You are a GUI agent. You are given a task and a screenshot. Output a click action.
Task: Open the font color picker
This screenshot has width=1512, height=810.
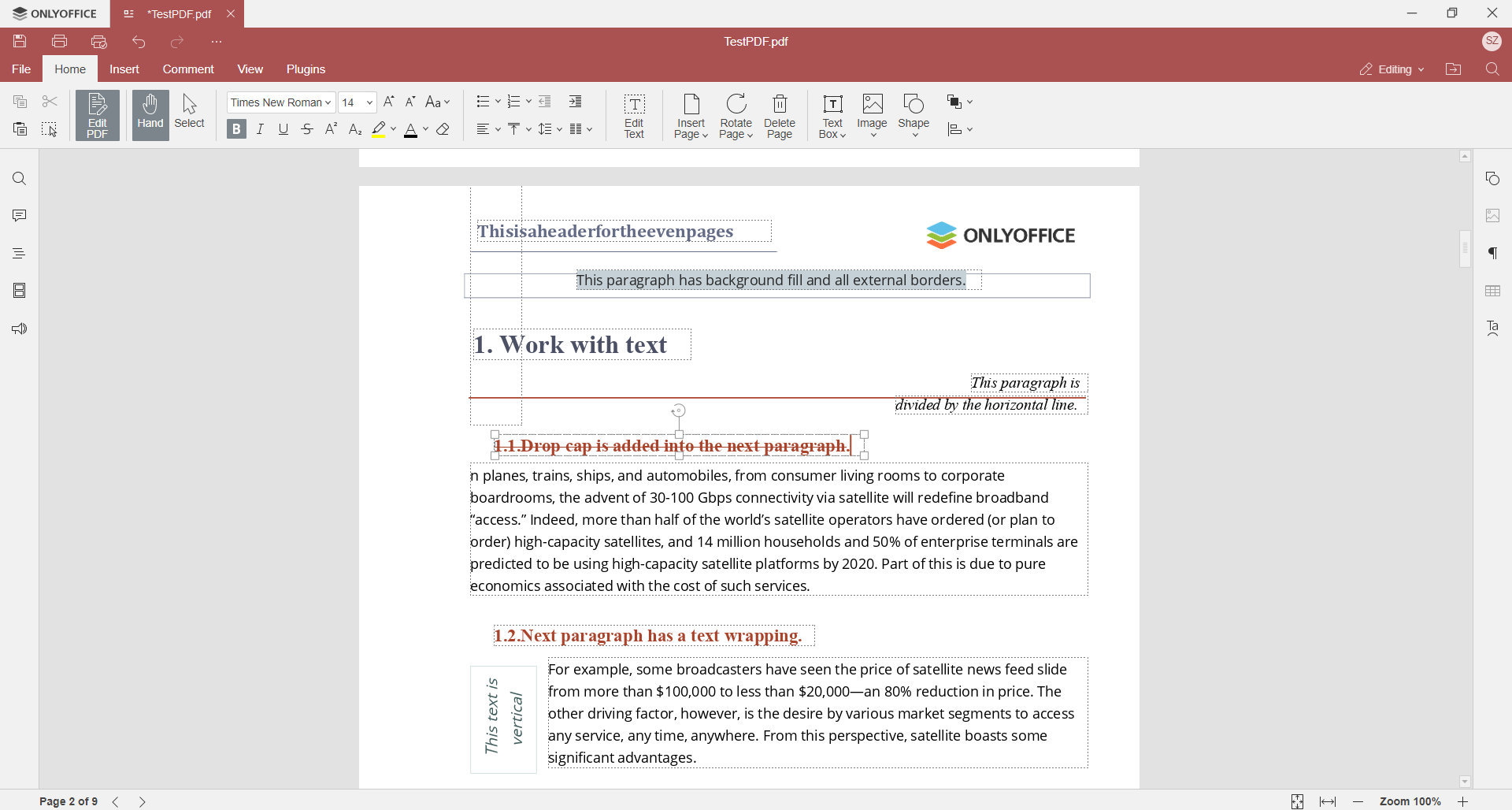[425, 128]
